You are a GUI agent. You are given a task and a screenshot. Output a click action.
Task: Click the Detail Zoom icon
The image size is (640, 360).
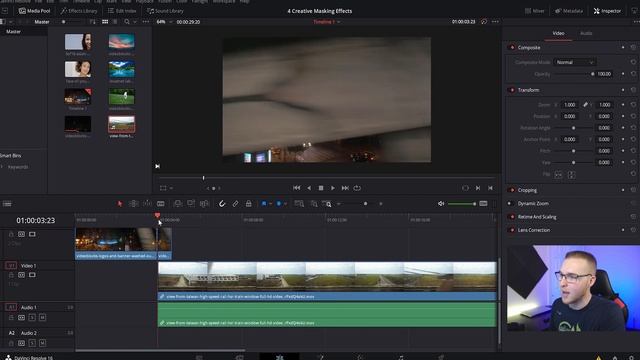314,204
